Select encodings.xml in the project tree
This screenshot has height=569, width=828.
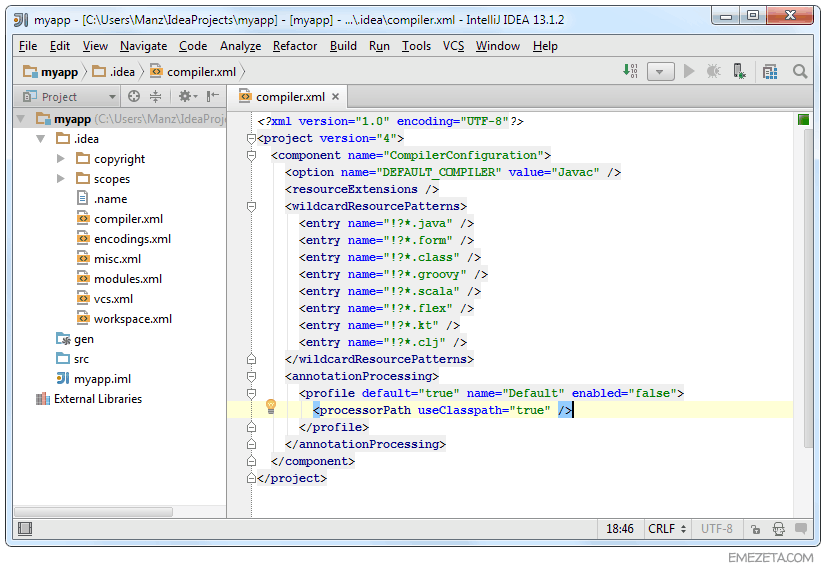coord(124,239)
